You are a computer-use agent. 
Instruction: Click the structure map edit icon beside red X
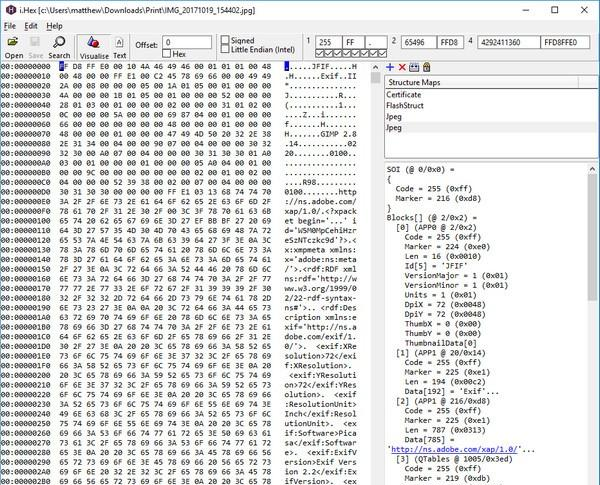pyautogui.click(x=414, y=67)
